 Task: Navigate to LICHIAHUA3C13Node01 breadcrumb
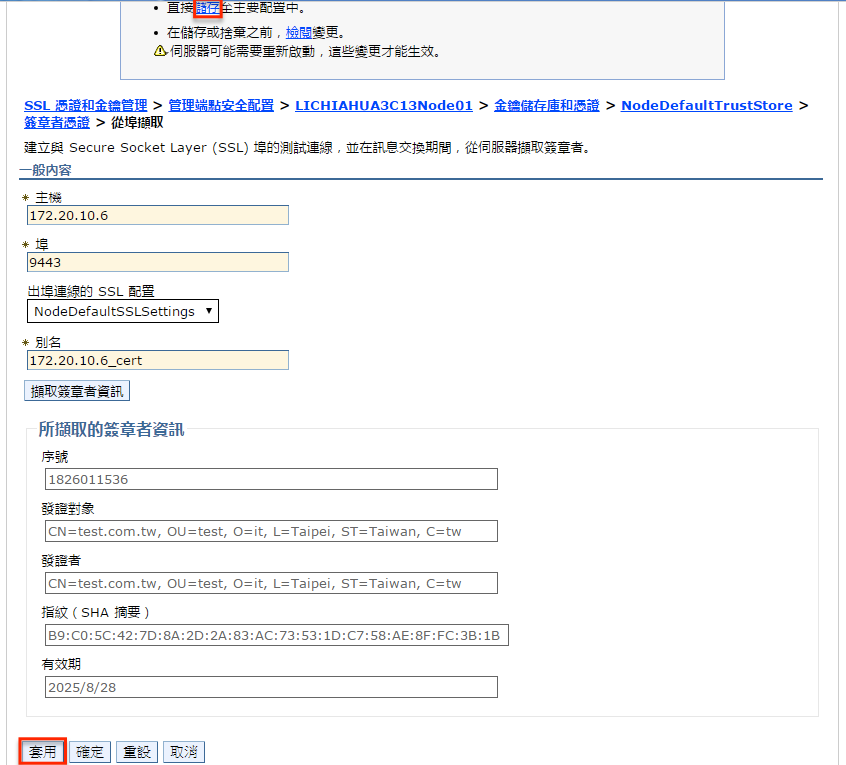(384, 105)
